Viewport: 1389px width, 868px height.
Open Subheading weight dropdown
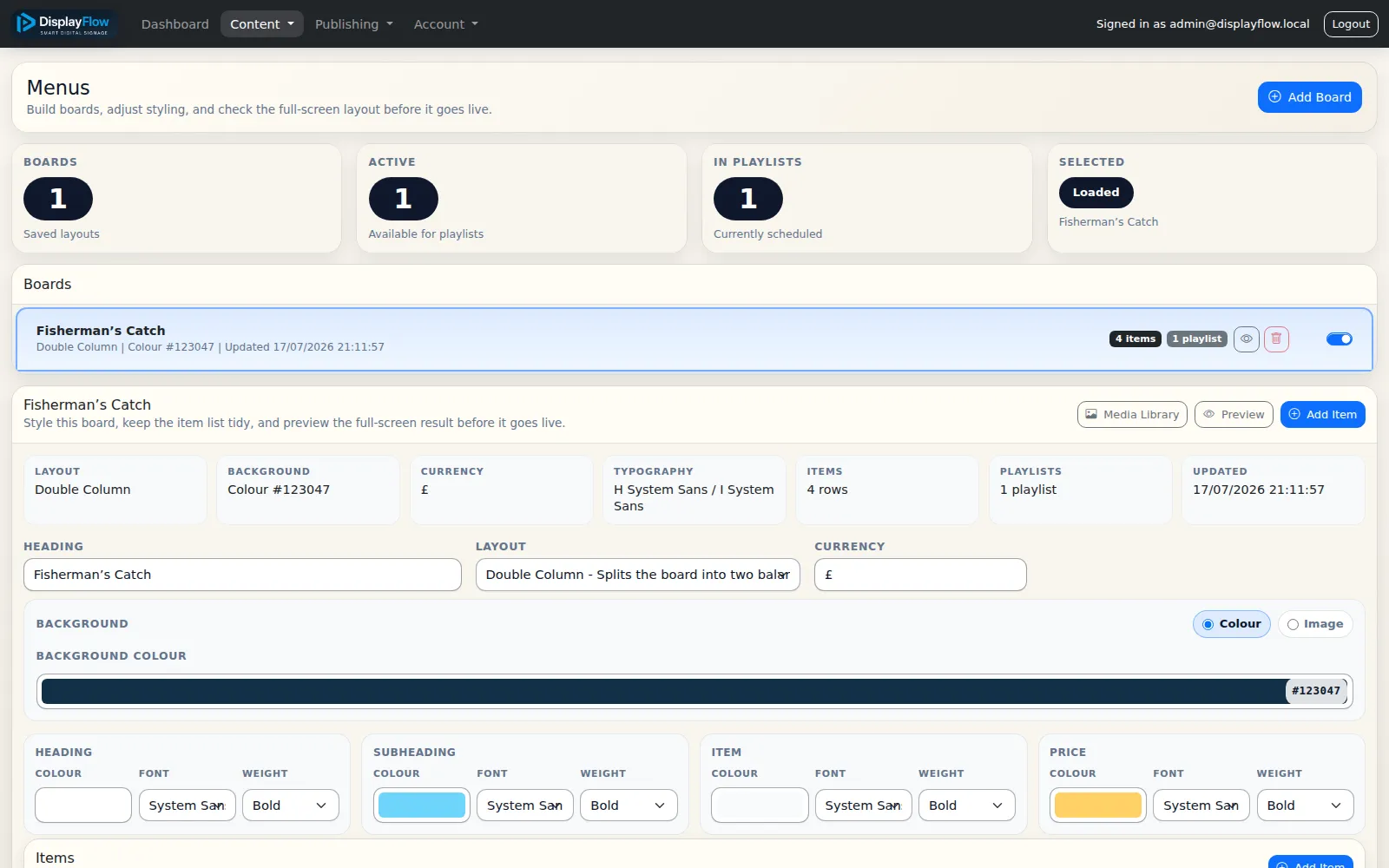629,806
